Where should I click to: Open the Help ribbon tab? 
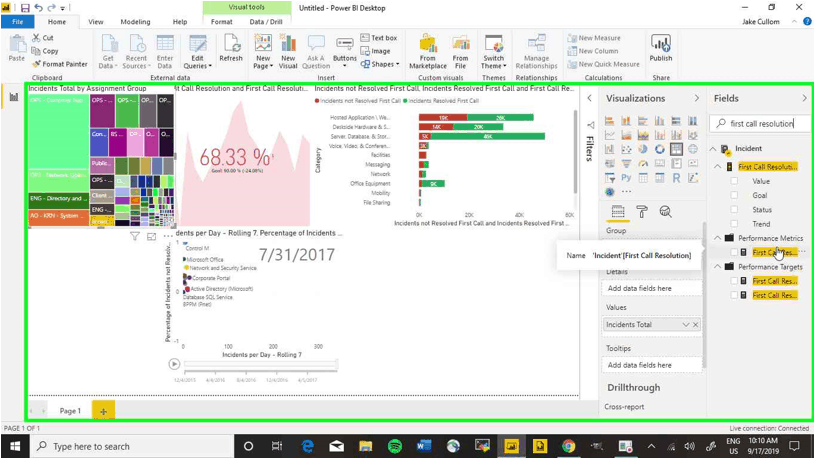pos(180,22)
